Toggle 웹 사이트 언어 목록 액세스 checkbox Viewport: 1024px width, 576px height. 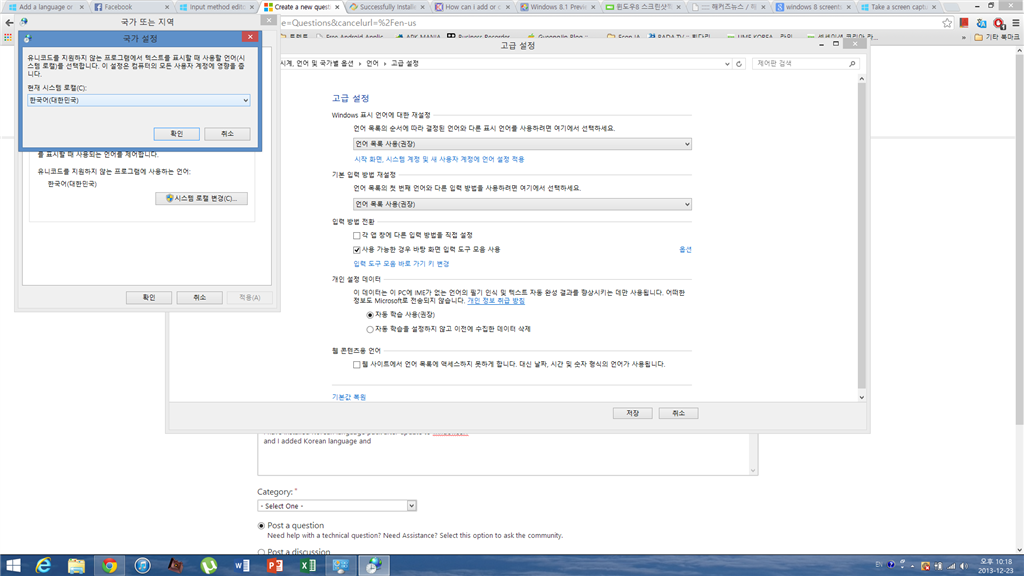357,364
